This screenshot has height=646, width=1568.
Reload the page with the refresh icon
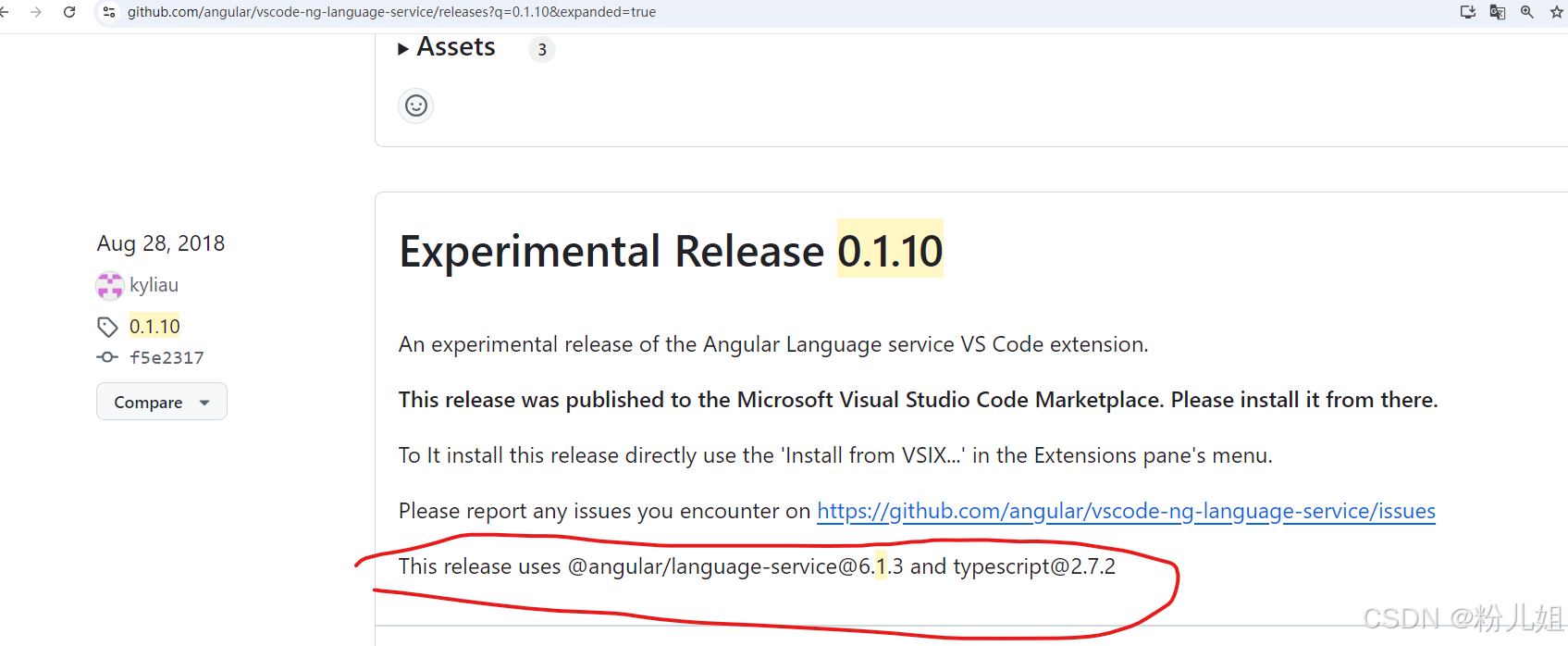69,12
